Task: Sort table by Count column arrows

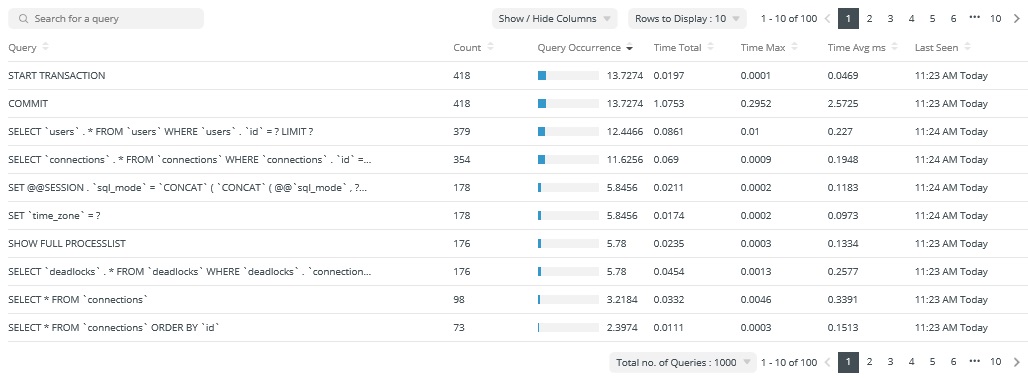Action: [x=490, y=47]
